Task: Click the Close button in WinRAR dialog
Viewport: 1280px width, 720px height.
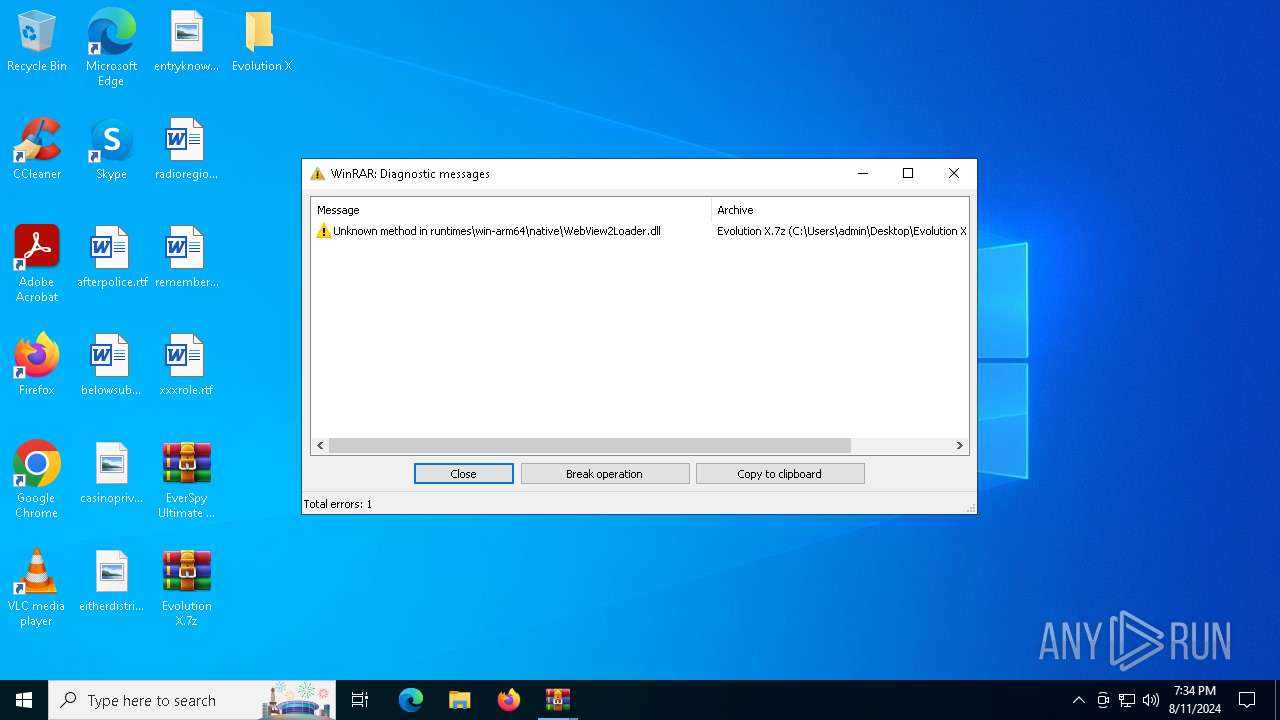Action: (x=464, y=474)
